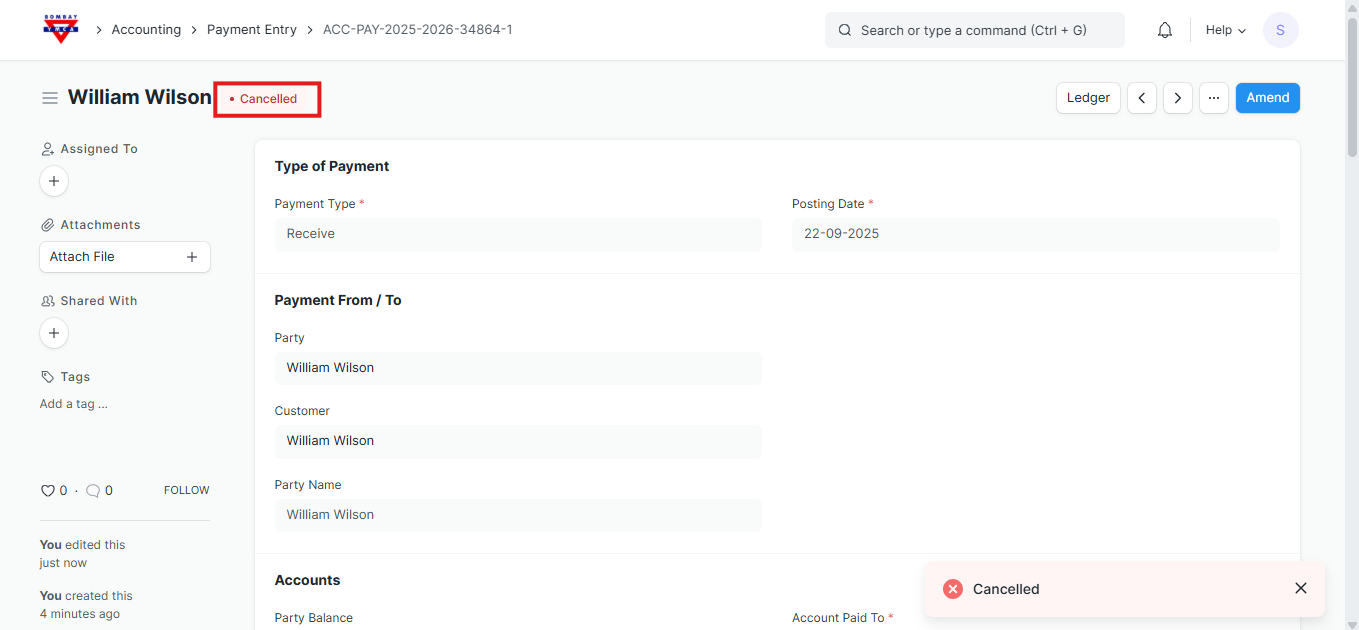Screen dimensions: 1359x630
Task: Navigate to Payment Entry breadcrumb
Action: pyautogui.click(x=252, y=30)
